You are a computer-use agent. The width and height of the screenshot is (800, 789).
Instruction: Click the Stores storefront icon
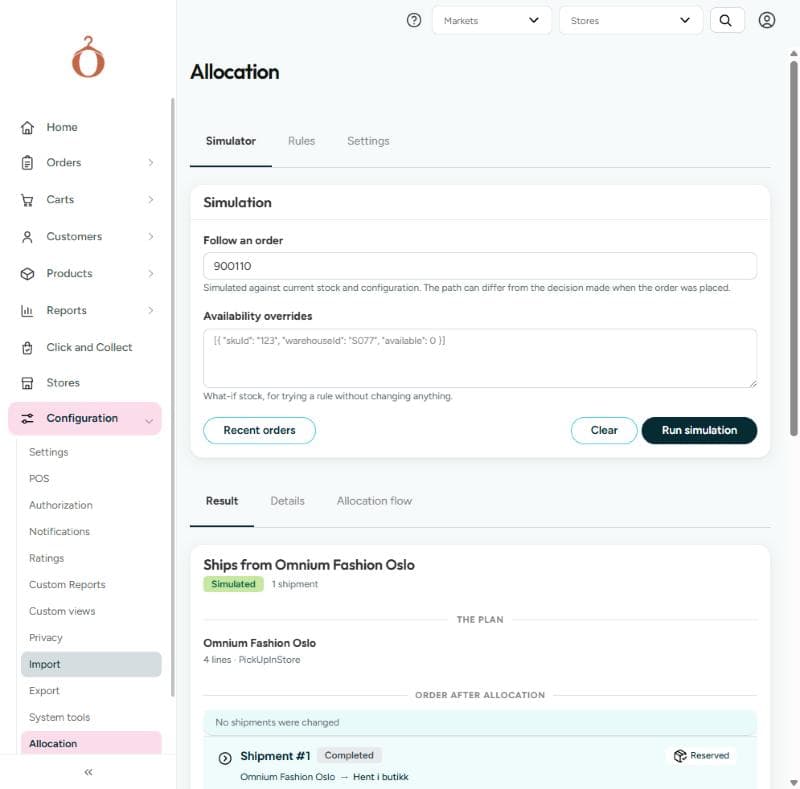pos(28,383)
